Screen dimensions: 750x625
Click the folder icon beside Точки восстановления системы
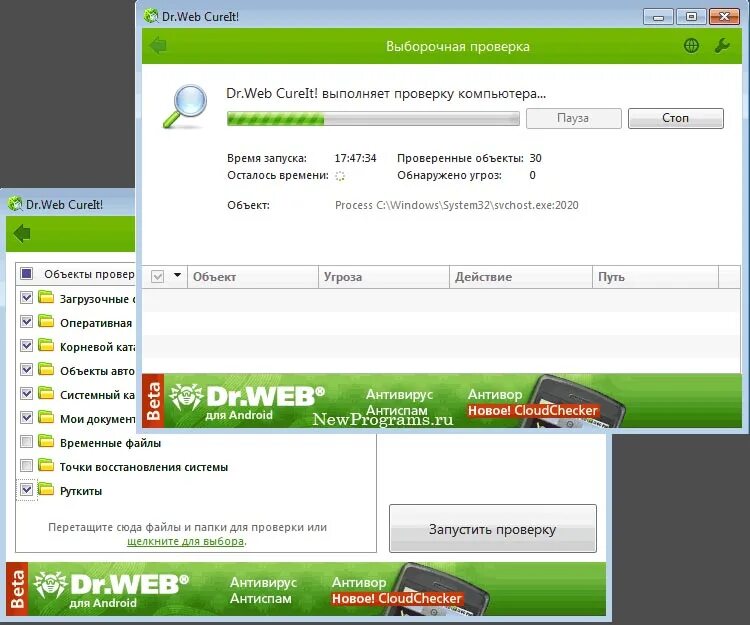[x=46, y=465]
